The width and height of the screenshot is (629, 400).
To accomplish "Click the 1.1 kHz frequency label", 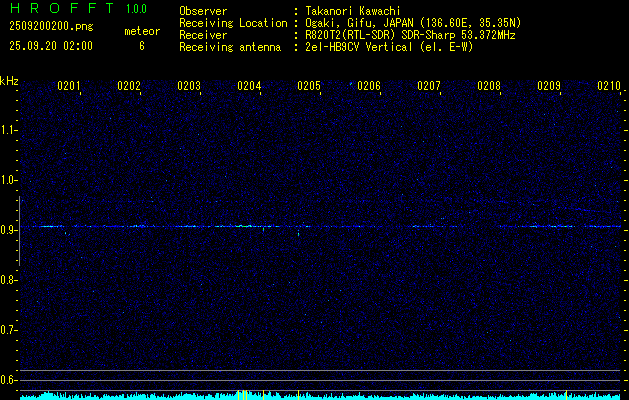I will (x=8, y=130).
